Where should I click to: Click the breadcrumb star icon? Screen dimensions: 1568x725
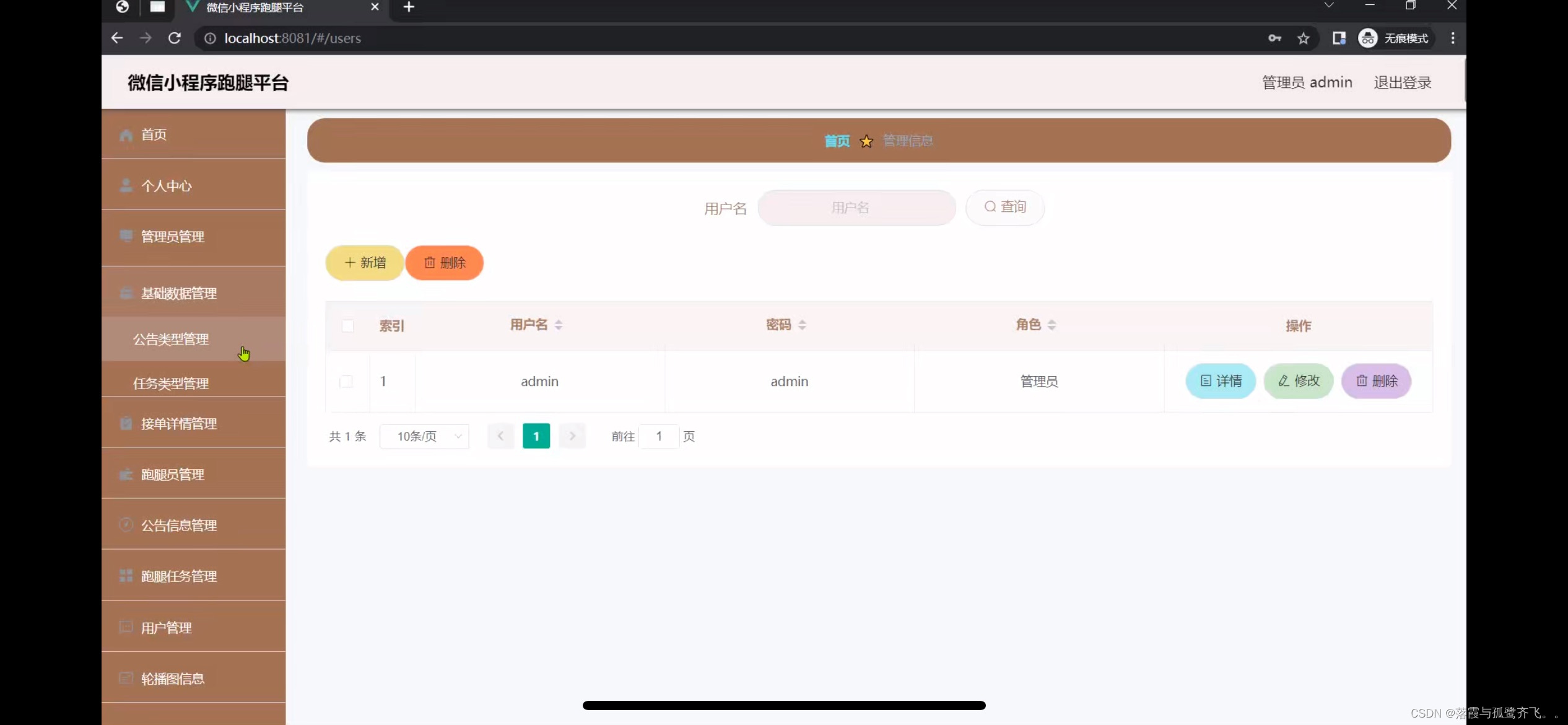[x=866, y=141]
